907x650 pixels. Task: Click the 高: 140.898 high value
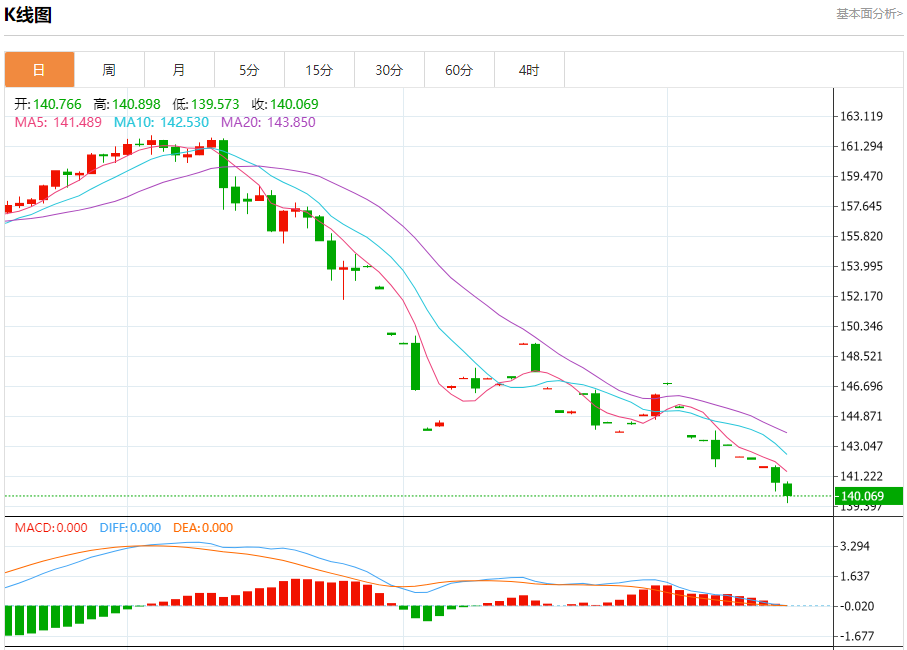(x=127, y=104)
